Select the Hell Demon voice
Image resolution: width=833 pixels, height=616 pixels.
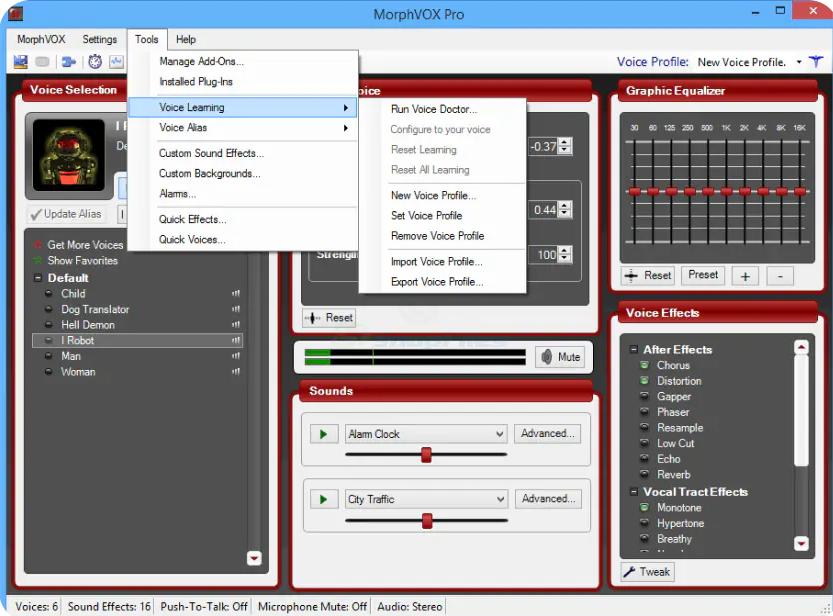coord(88,325)
